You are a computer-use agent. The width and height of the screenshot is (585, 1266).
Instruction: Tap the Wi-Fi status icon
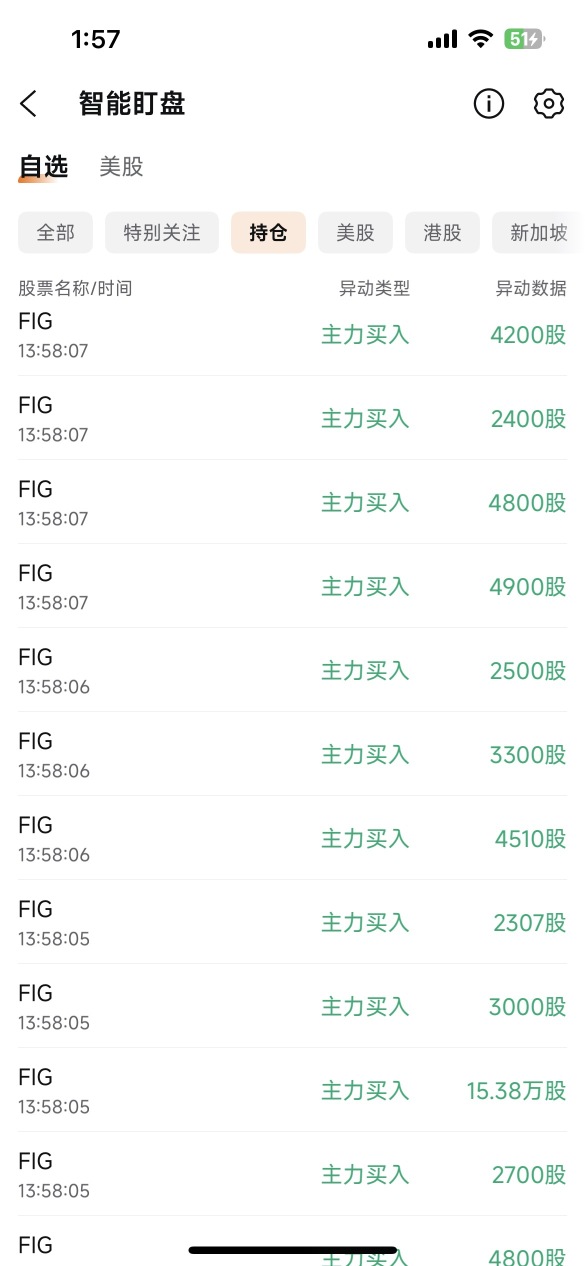(481, 39)
